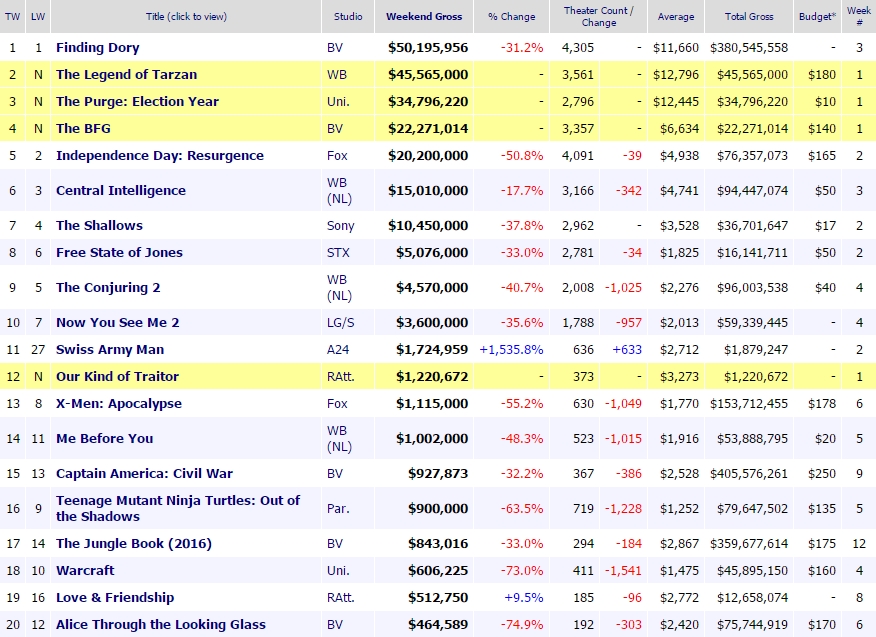Viewport: 876px width, 637px height.
Task: Click The Purge average $12,445
Action: click(x=676, y=101)
